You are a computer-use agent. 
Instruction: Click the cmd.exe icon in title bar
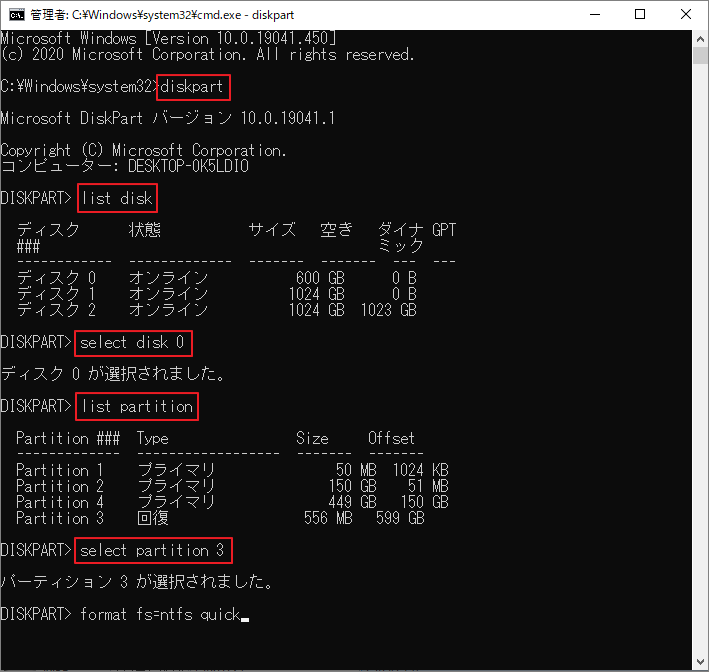point(17,15)
